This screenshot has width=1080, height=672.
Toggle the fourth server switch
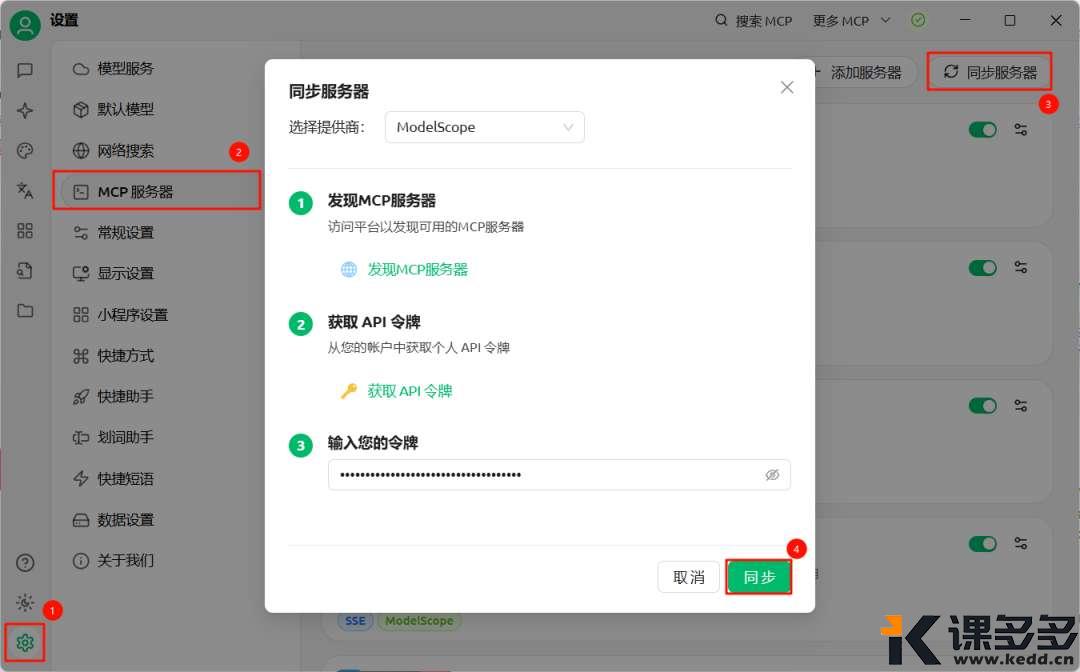click(982, 543)
